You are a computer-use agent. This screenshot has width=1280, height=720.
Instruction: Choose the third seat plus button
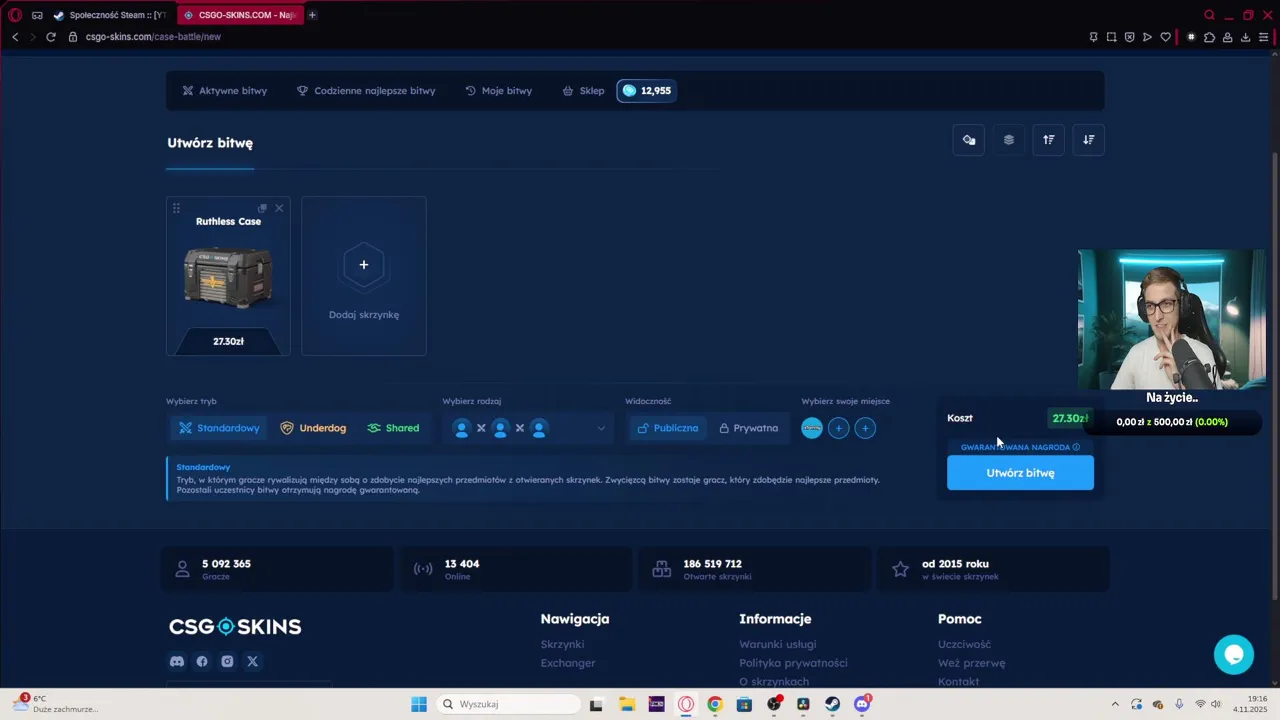(865, 428)
